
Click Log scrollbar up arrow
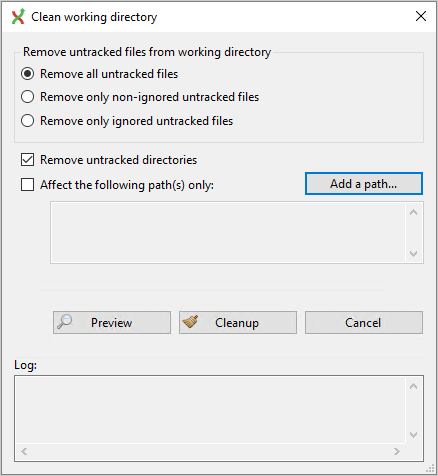click(x=414, y=386)
